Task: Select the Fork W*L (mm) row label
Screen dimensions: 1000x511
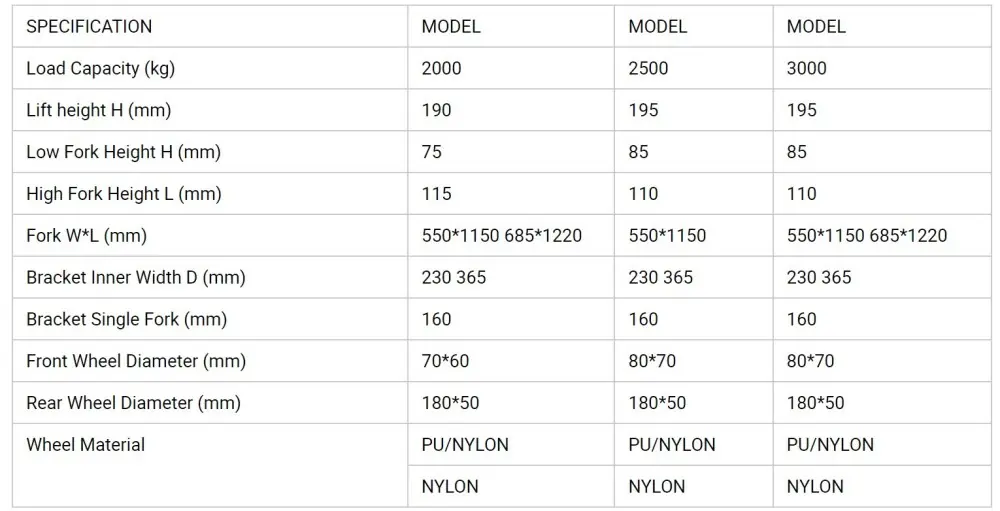Action: coord(86,236)
